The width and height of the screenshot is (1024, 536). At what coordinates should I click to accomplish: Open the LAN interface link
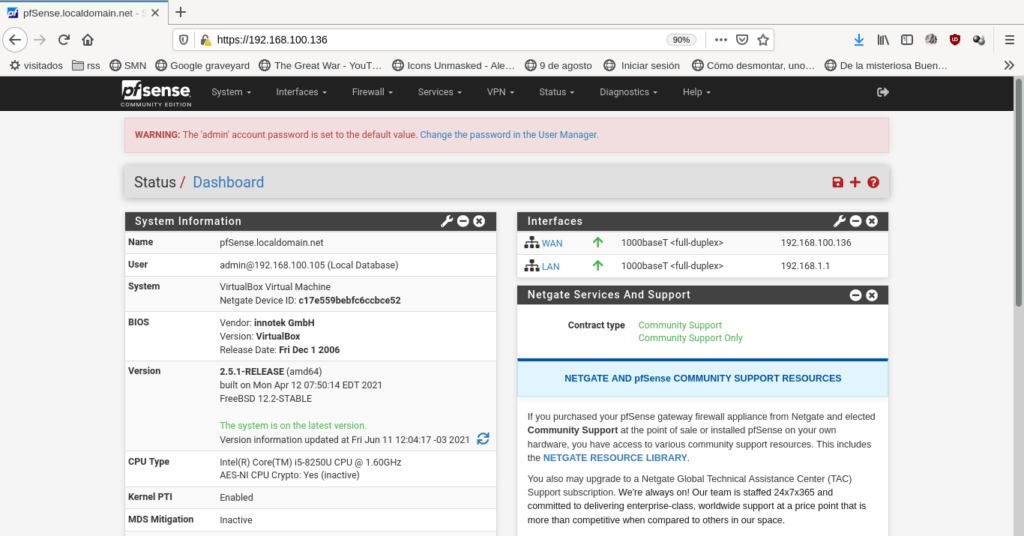point(551,266)
